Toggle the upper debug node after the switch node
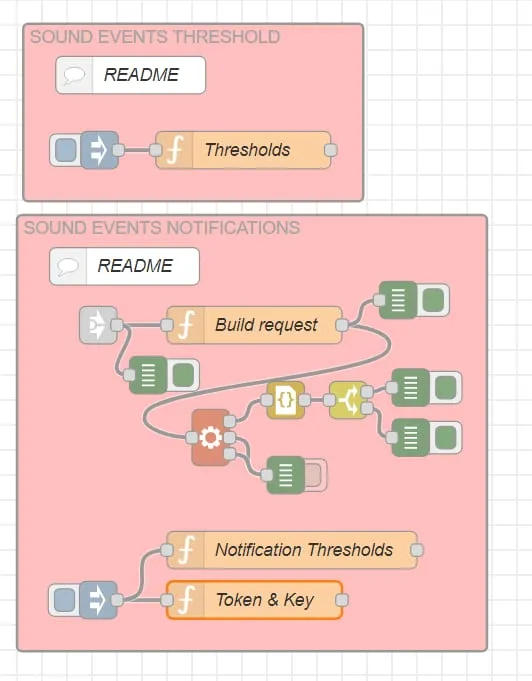Screen dimensions: 532x681 click(x=446, y=387)
